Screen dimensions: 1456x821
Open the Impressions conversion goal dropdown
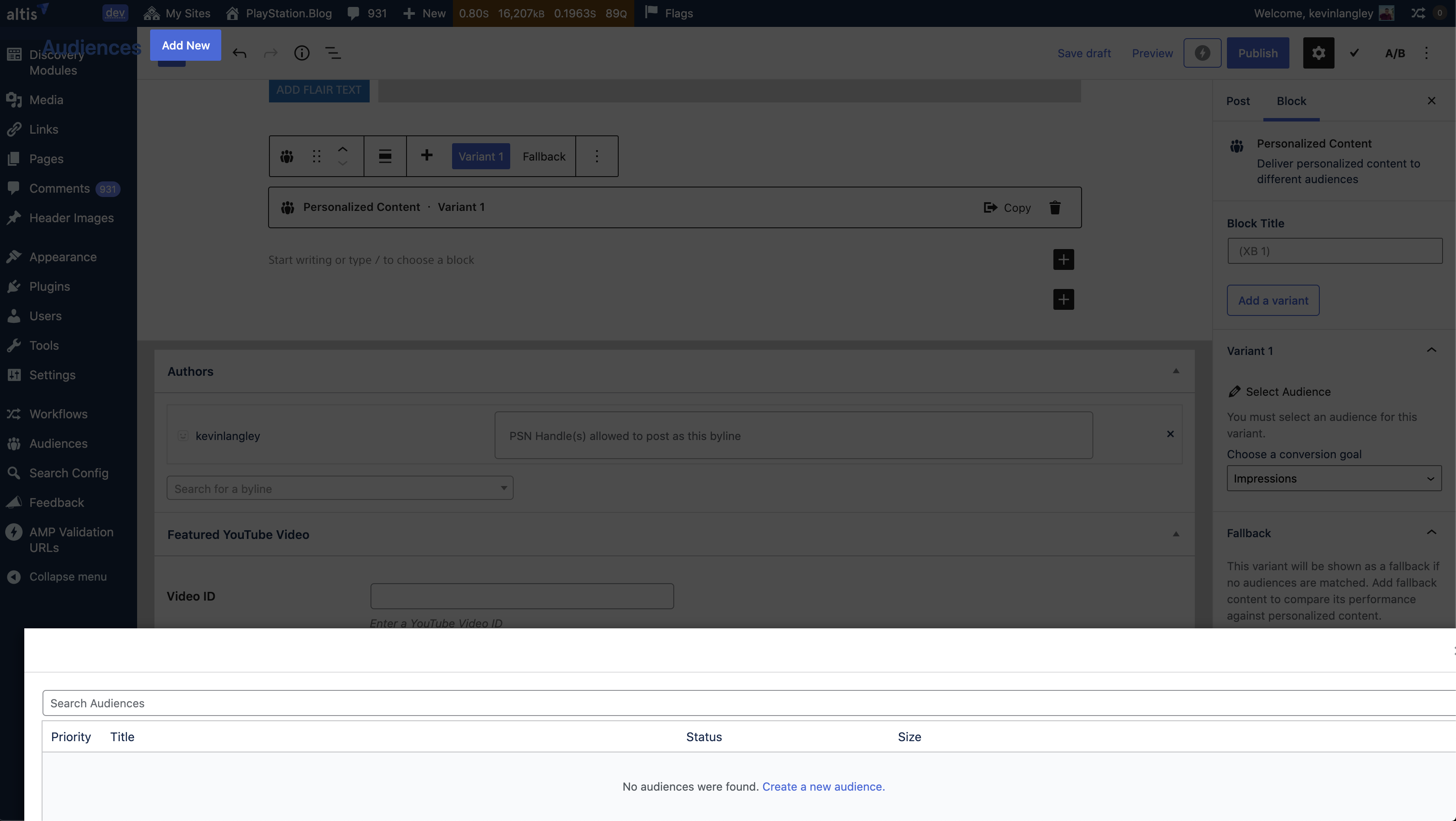[1334, 478]
